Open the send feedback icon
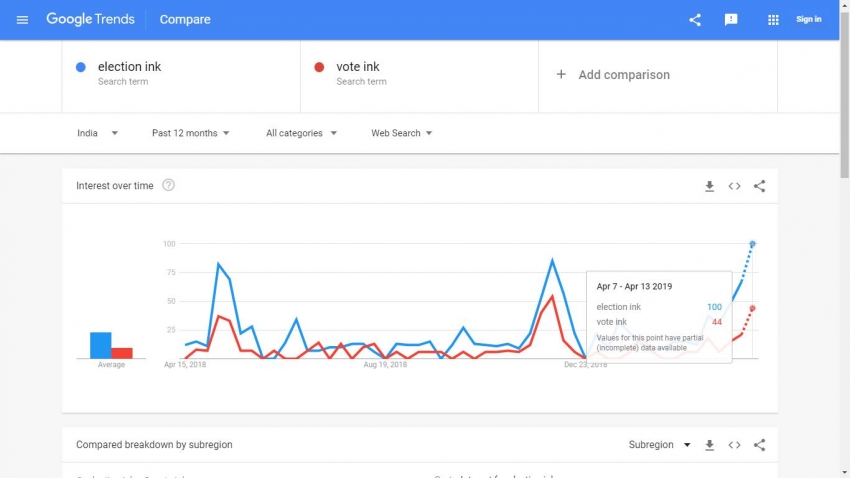Image resolution: width=850 pixels, height=478 pixels. (x=731, y=20)
